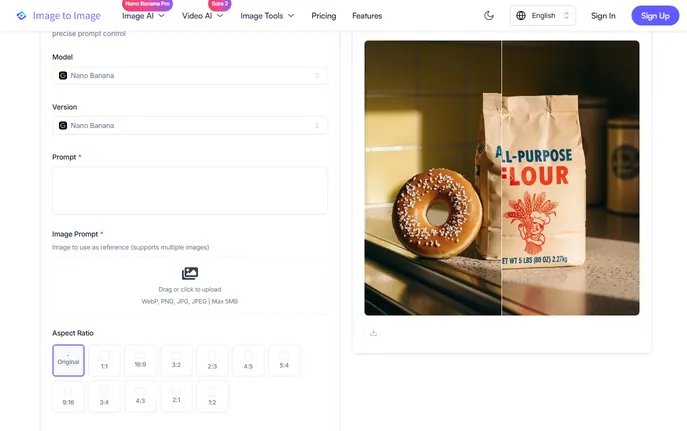This screenshot has width=687, height=431.
Task: Click the Image to Image logo icon
Action: (x=21, y=16)
